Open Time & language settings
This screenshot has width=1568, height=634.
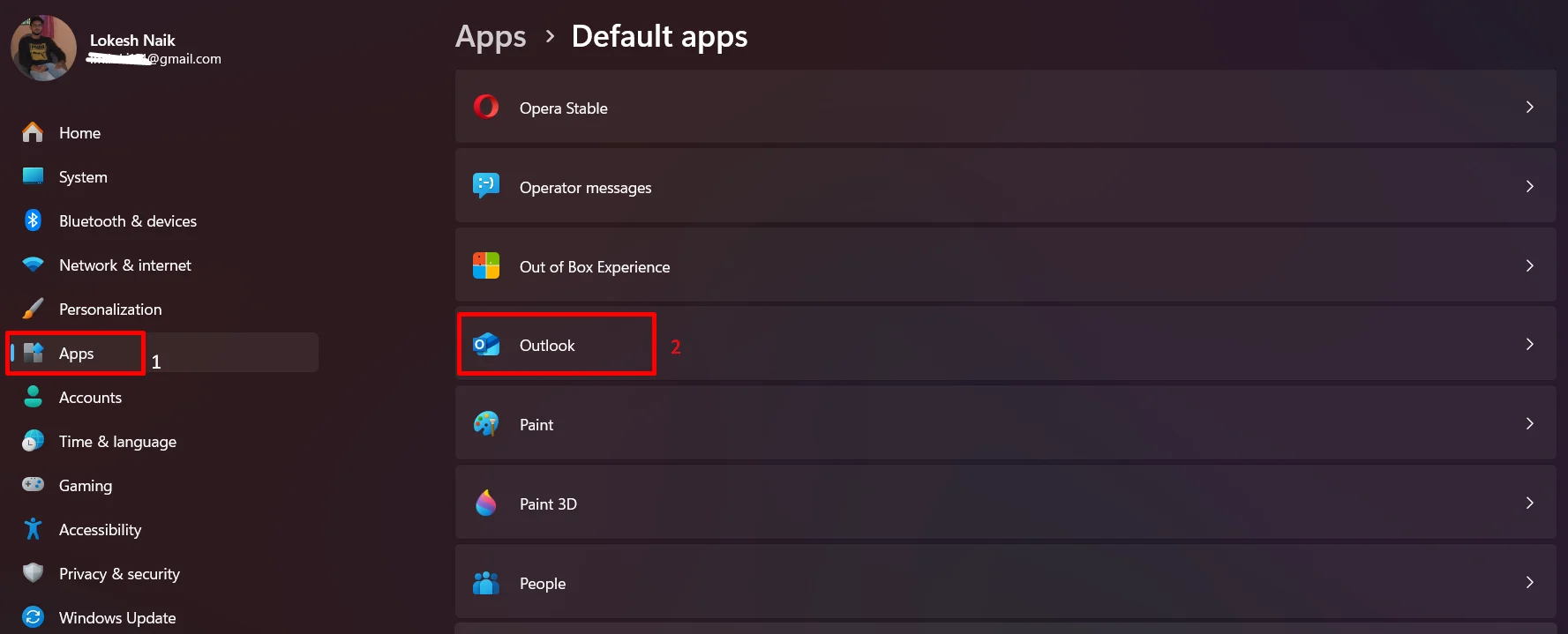pyautogui.click(x=117, y=442)
